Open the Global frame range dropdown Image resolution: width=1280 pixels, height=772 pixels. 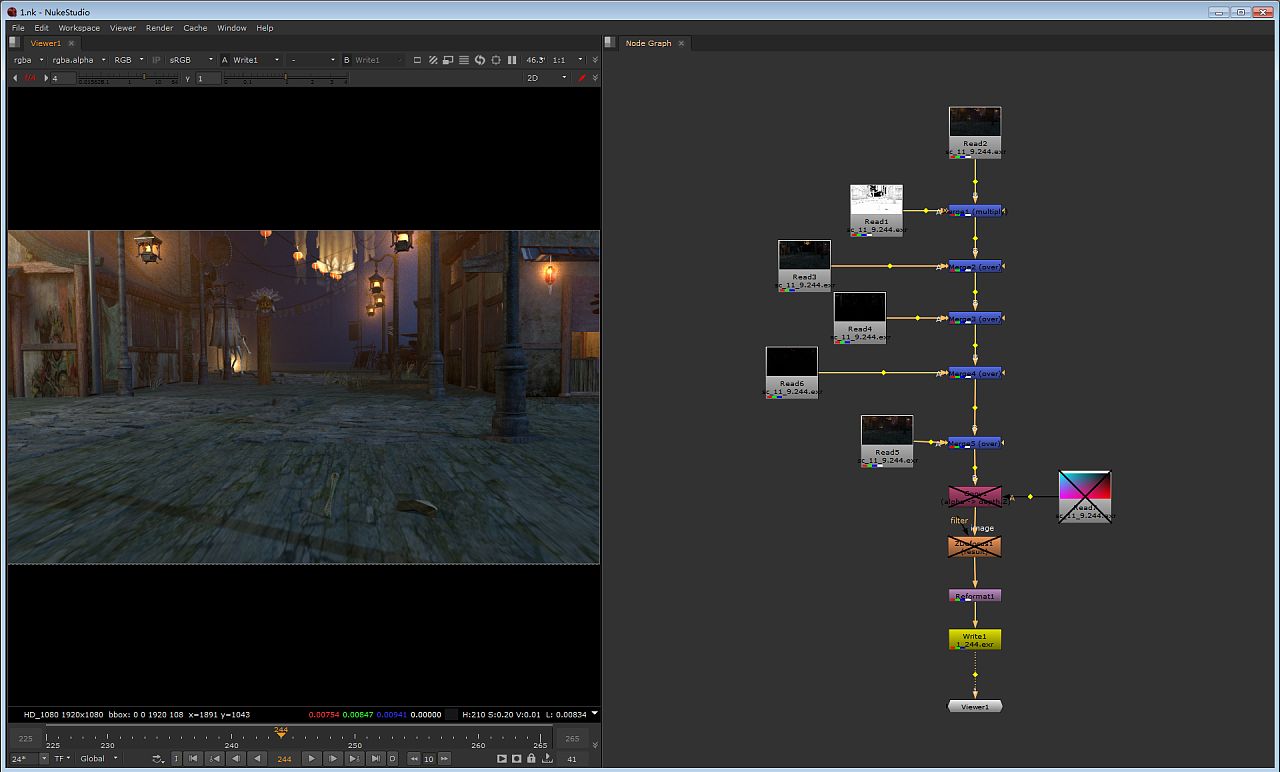pos(99,759)
